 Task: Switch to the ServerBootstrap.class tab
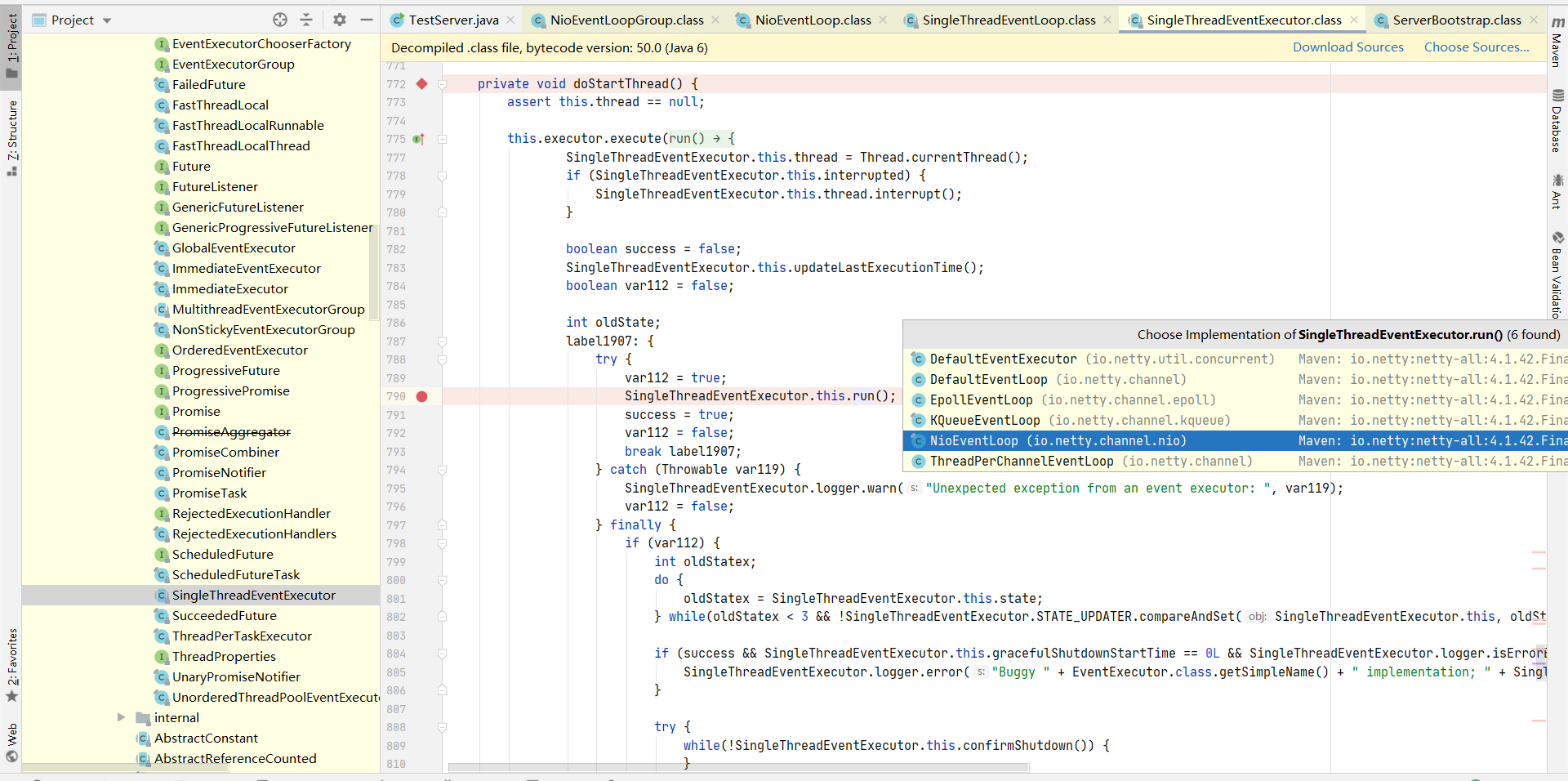1456,20
